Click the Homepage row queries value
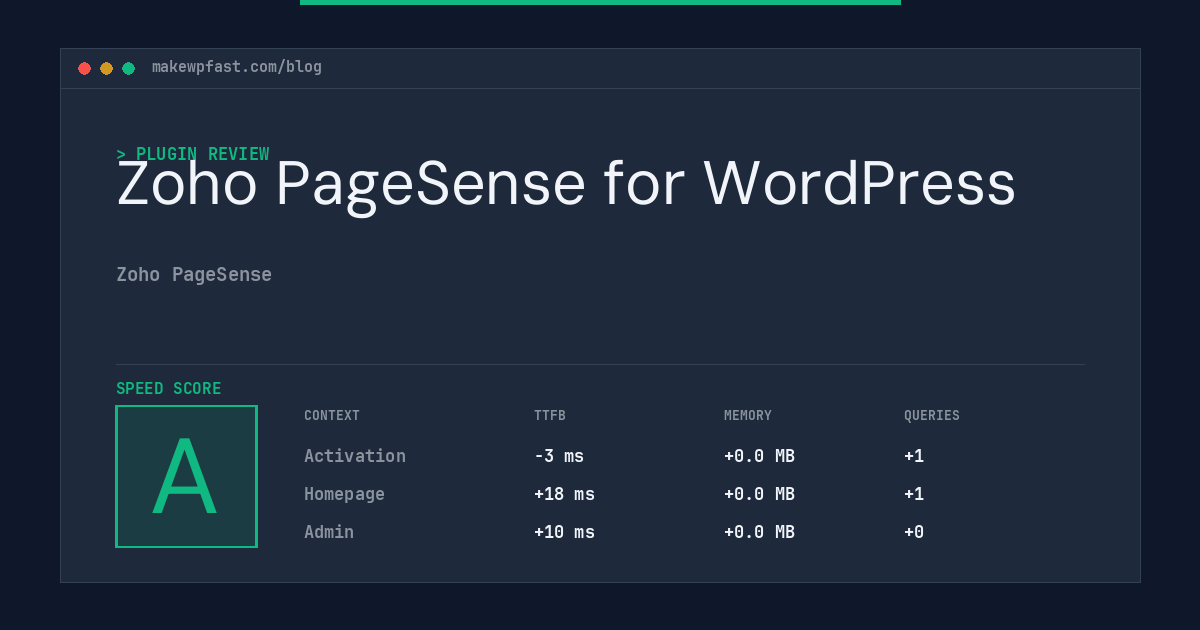This screenshot has width=1200, height=630. coord(914,494)
